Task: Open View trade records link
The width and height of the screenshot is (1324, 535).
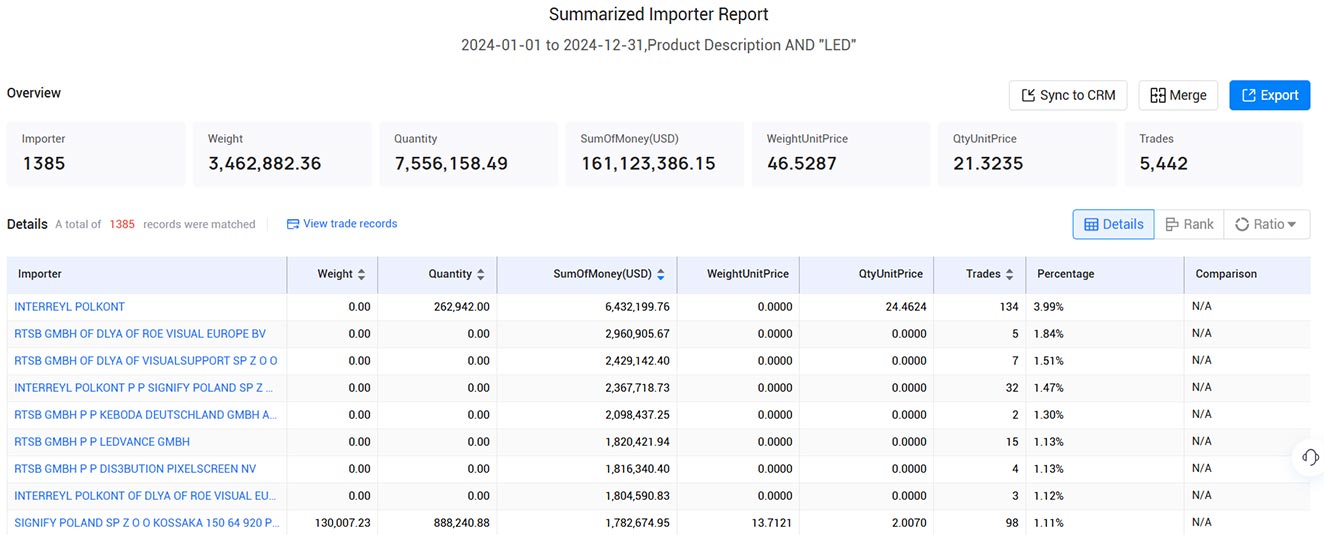Action: coord(342,224)
